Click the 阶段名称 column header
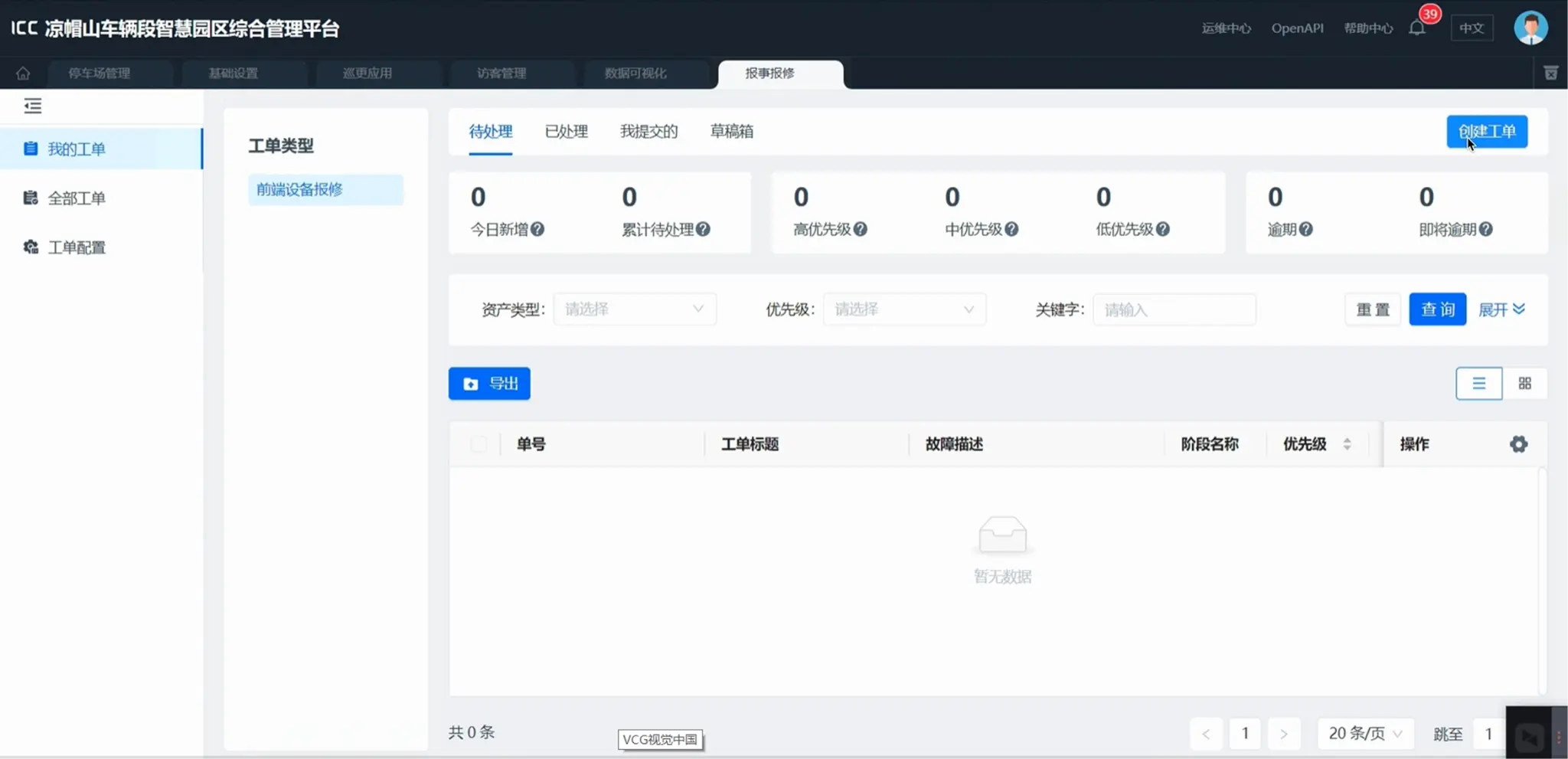The image size is (1568, 759). [x=1210, y=444]
